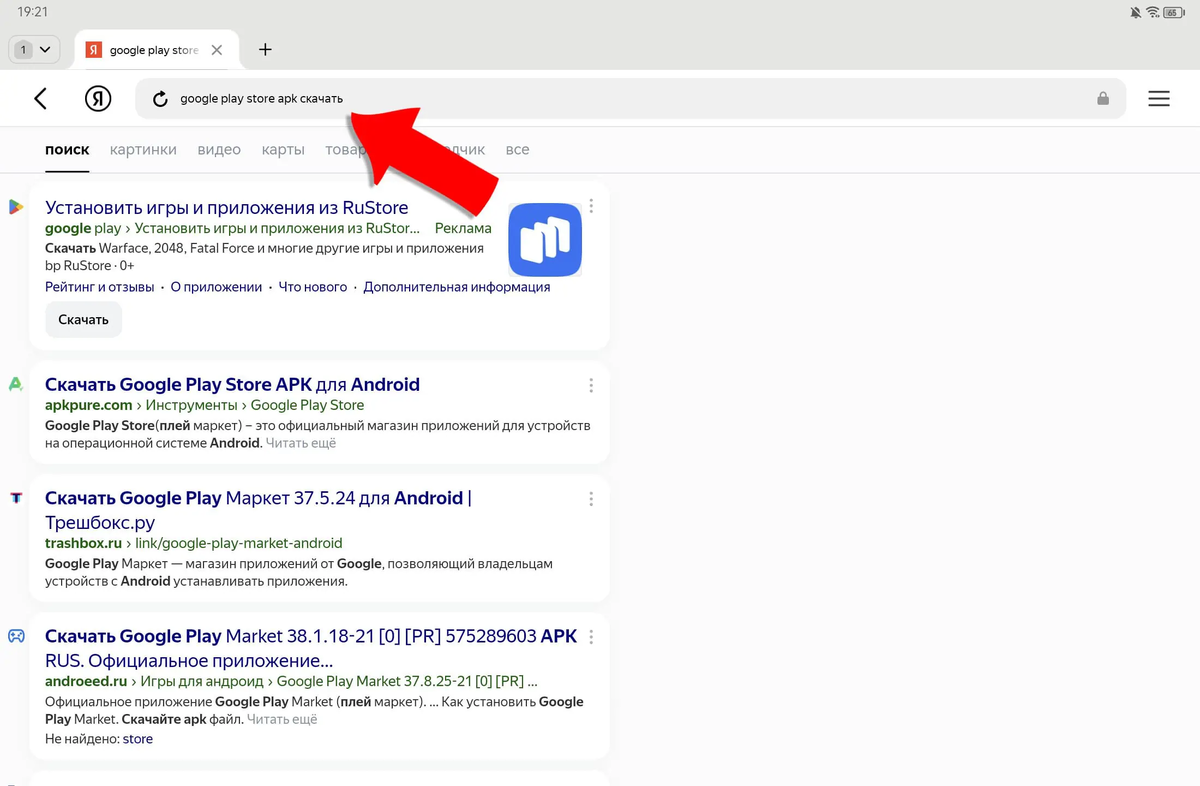Click androeed gamepad favicon icon
1200x786 pixels.
click(15, 636)
